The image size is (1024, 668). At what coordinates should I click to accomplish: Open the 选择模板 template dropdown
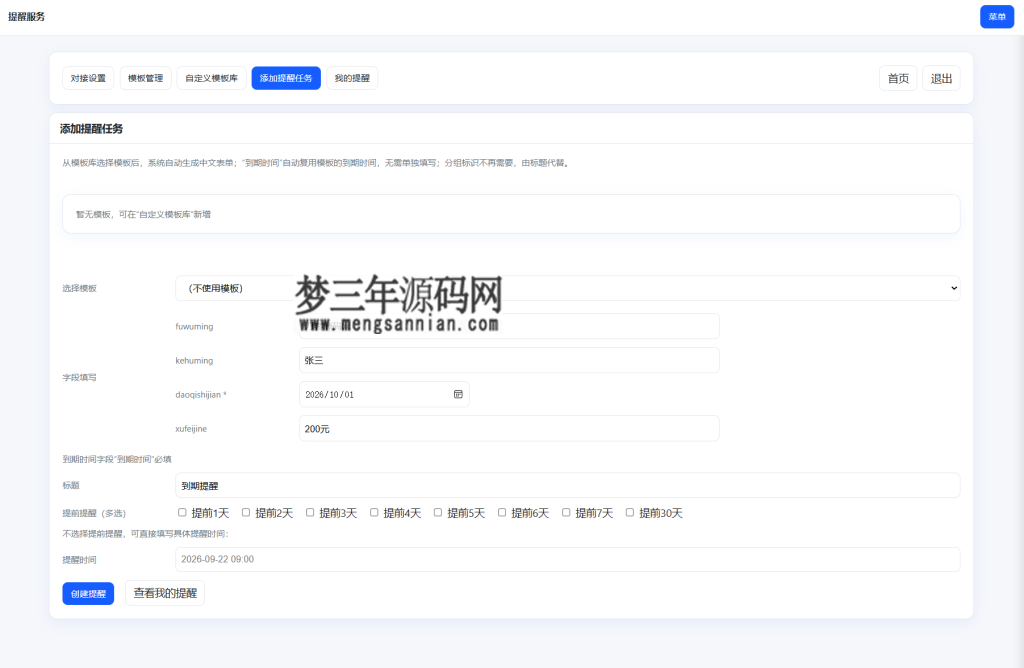pyautogui.click(x=567, y=288)
